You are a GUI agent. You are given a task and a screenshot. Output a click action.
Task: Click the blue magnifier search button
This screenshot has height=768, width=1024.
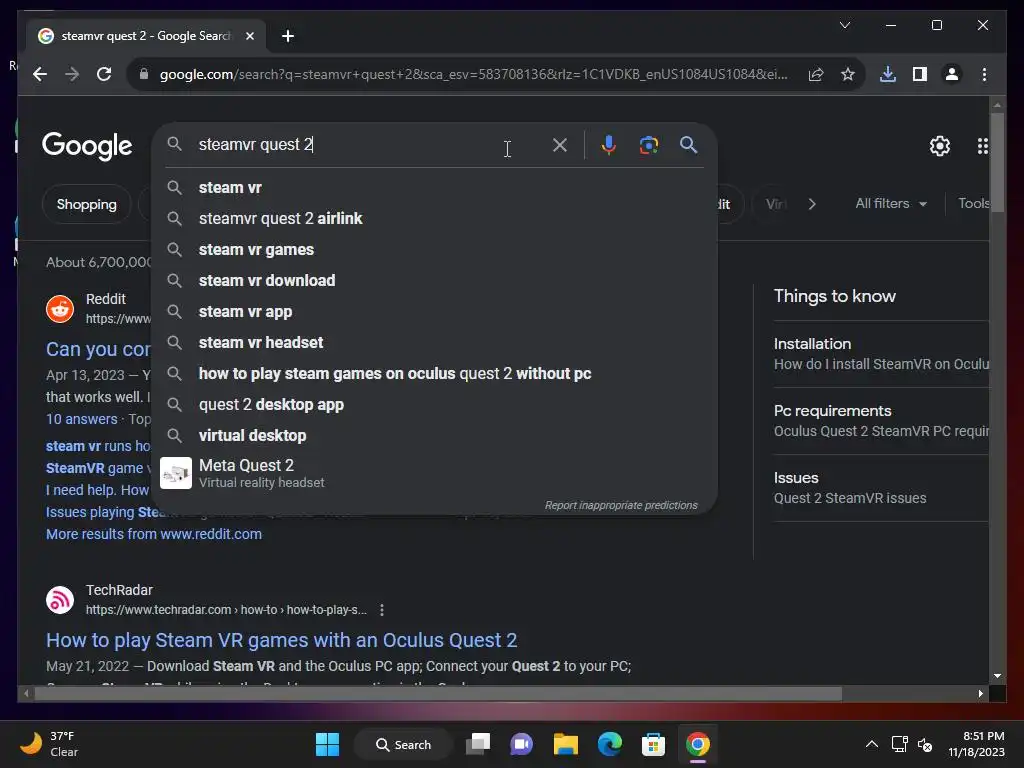click(x=688, y=145)
